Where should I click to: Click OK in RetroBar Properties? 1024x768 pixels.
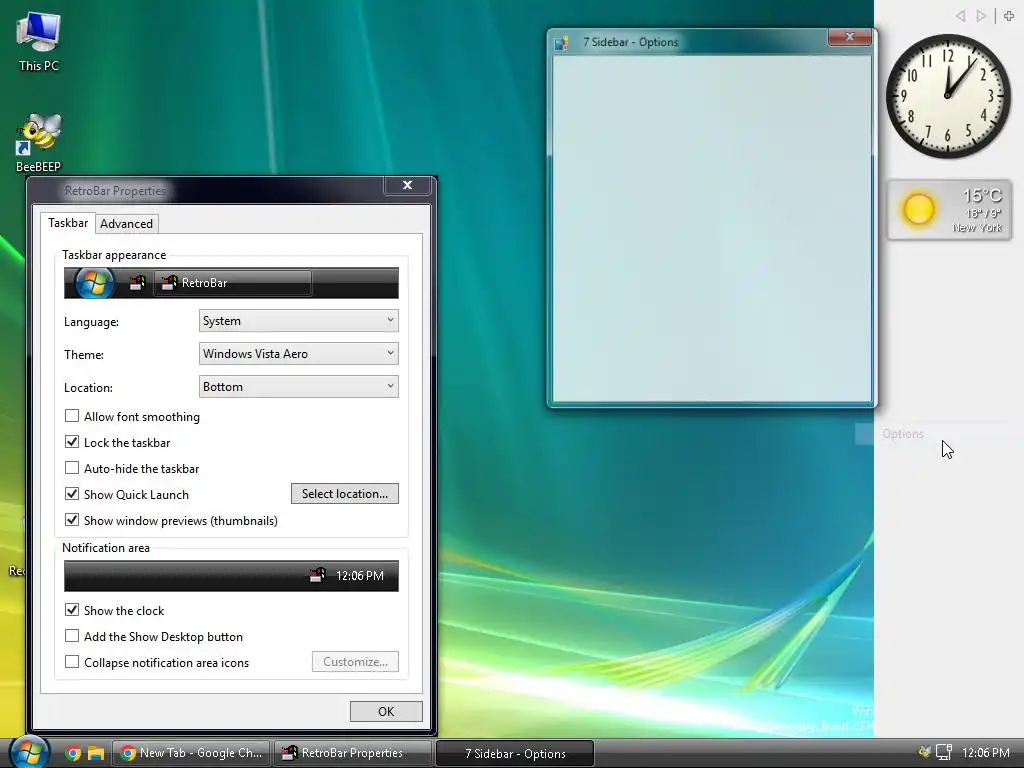(386, 711)
